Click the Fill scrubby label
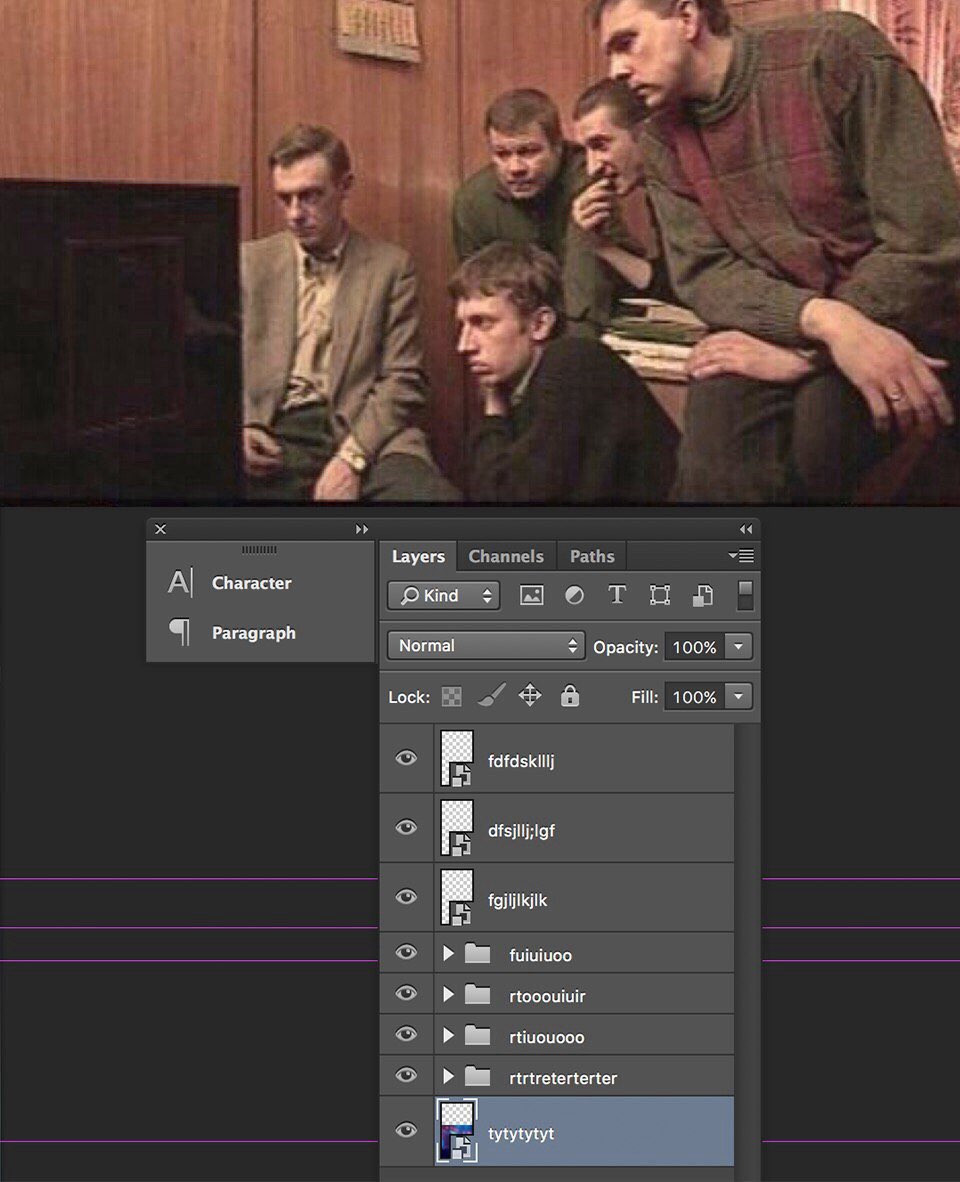The height and width of the screenshot is (1182, 960). [x=644, y=697]
